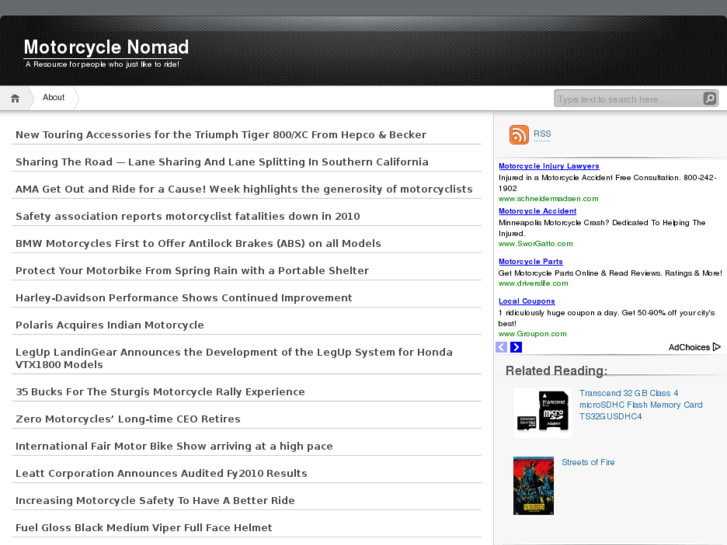Click the AdChoices label
727x545 pixels.
(x=689, y=347)
